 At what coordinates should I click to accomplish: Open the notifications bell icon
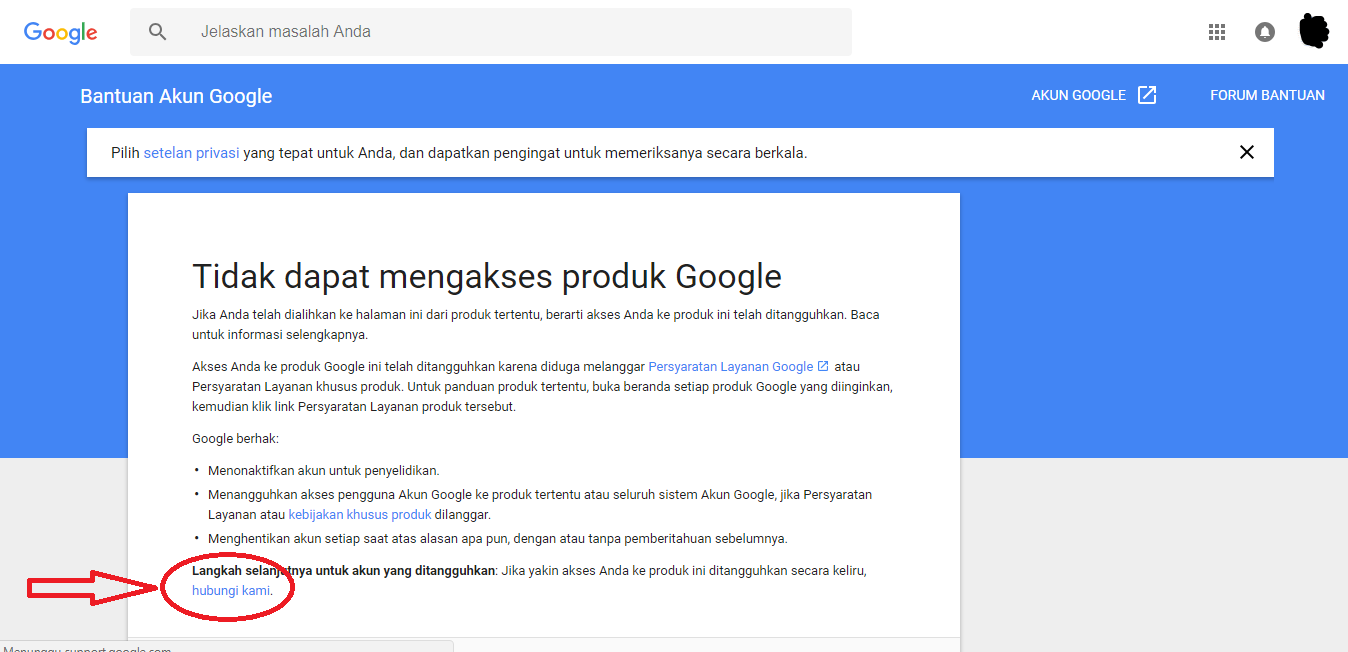point(1265,32)
